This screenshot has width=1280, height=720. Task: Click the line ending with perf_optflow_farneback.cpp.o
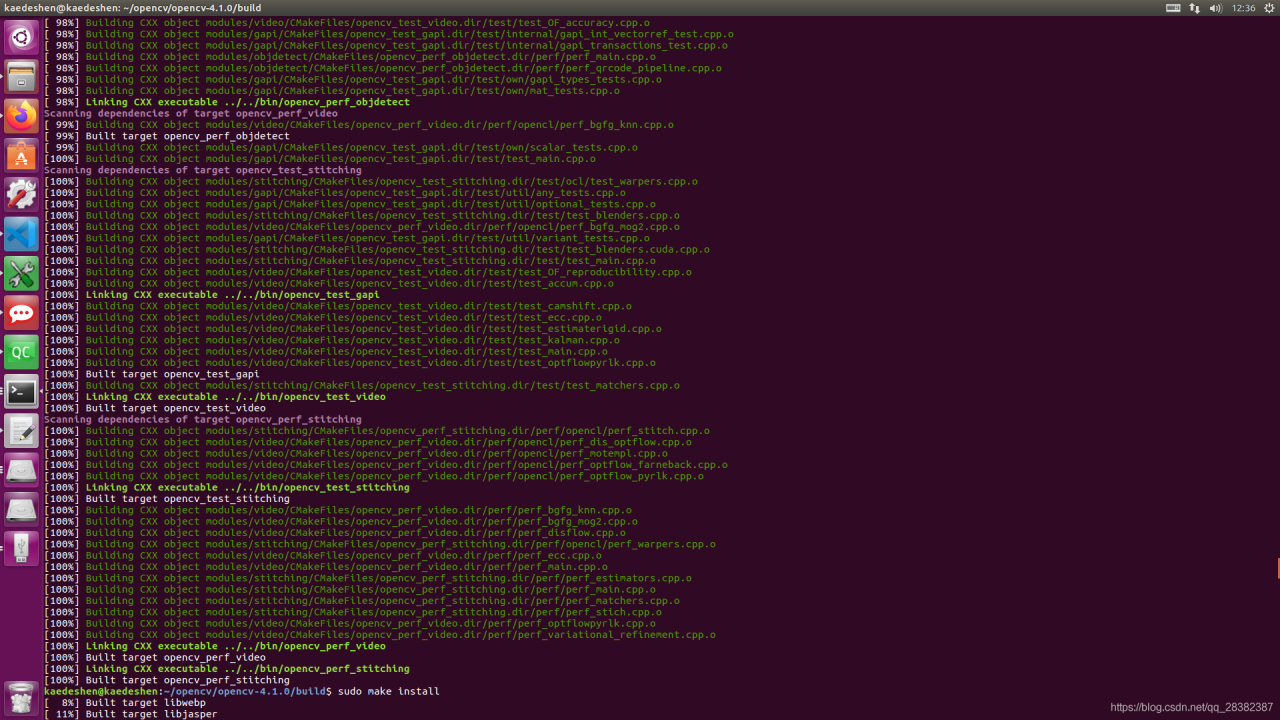(x=386, y=465)
